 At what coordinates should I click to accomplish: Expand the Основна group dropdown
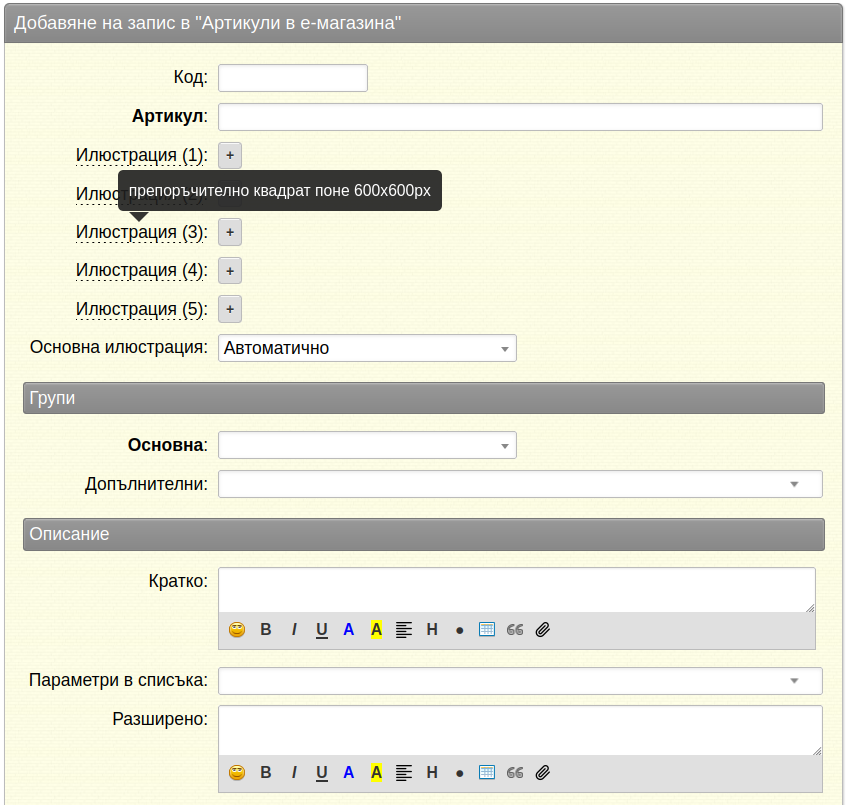(367, 445)
